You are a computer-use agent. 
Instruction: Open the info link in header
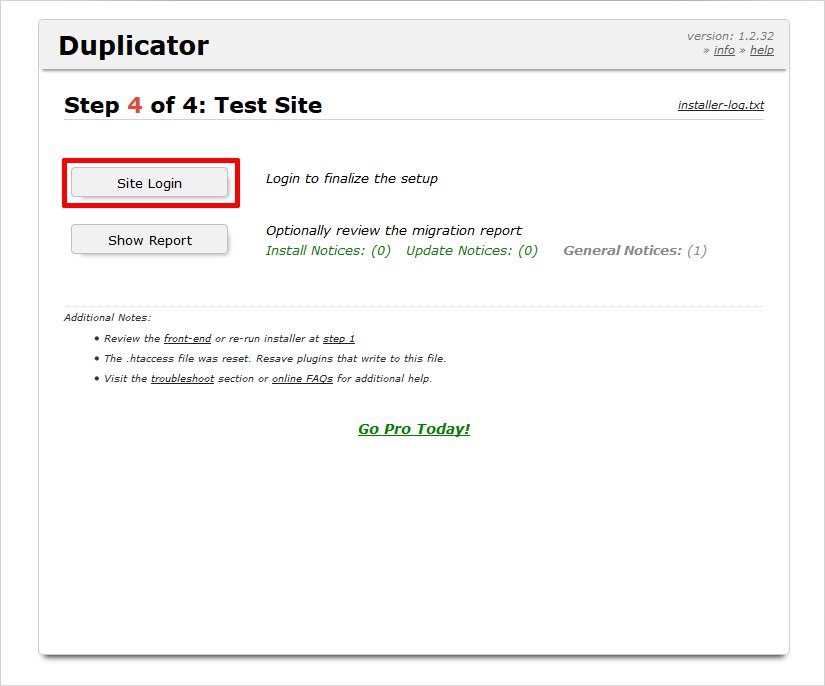(724, 50)
